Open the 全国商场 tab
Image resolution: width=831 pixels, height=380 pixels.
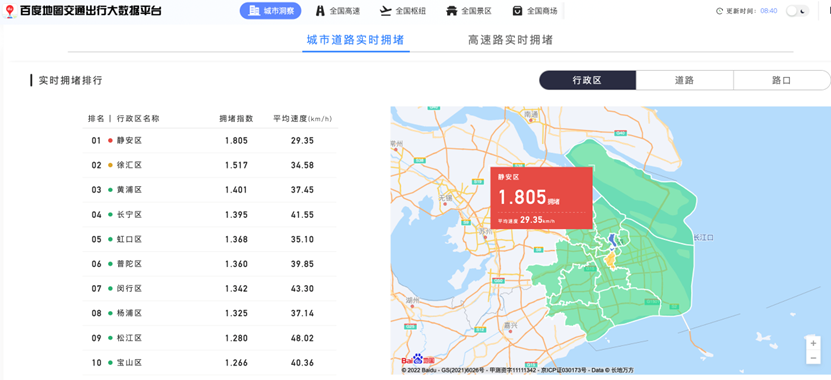535,11
